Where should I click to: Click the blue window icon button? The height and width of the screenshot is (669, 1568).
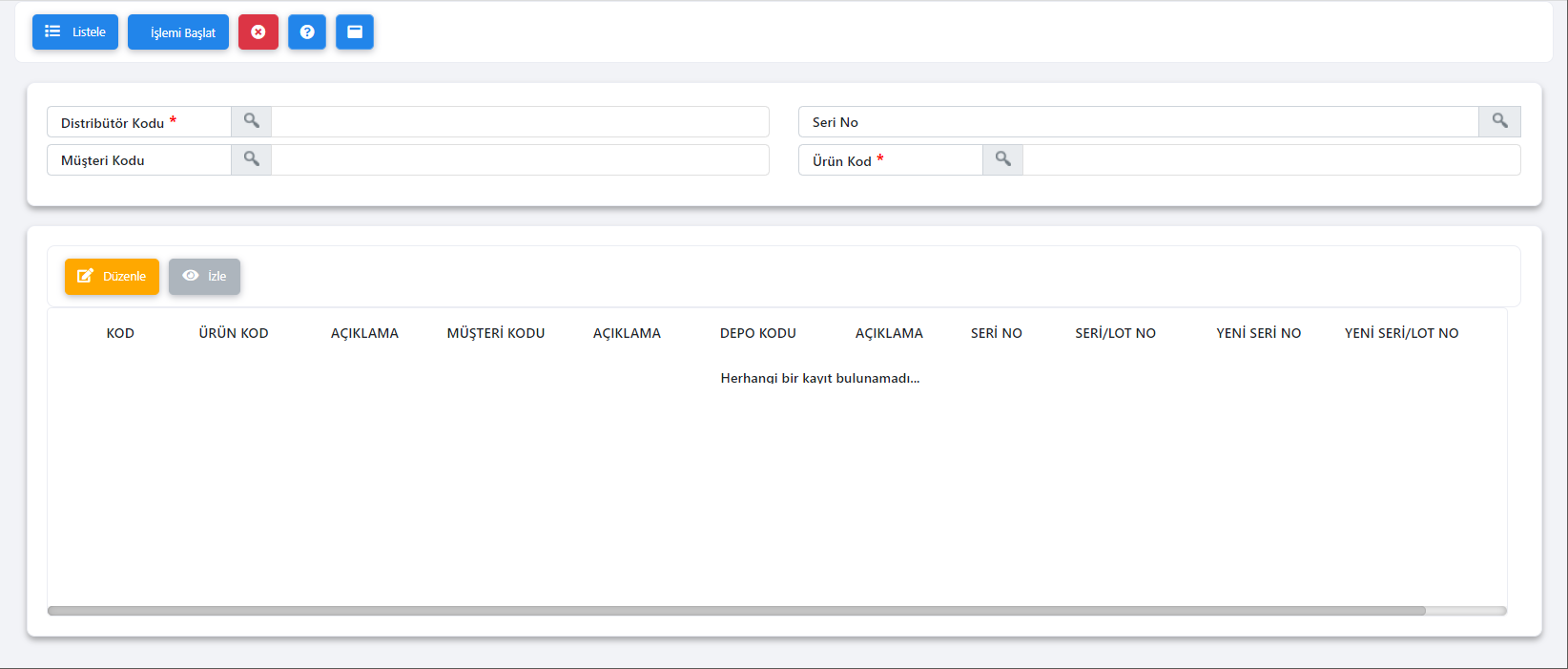point(355,31)
